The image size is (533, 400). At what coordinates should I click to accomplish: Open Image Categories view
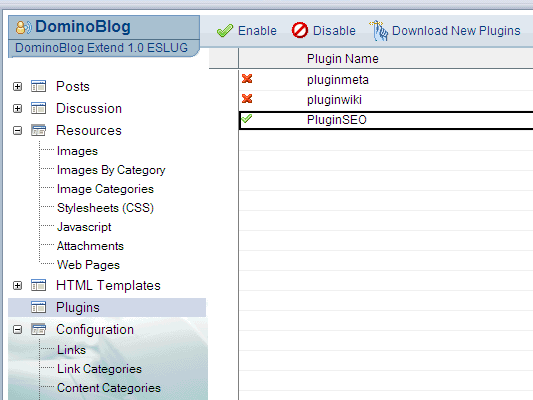pos(105,189)
